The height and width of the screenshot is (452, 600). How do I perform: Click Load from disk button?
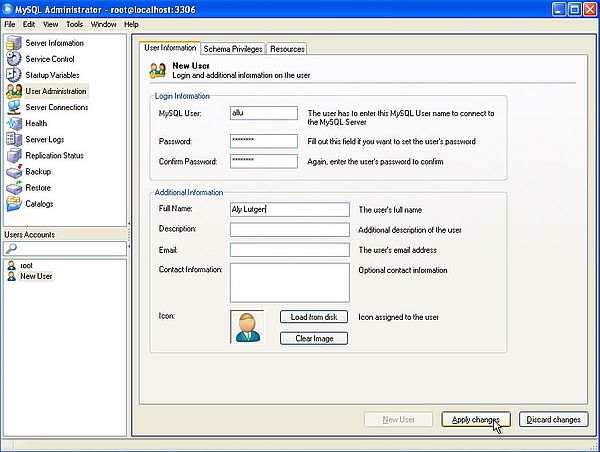[314, 317]
